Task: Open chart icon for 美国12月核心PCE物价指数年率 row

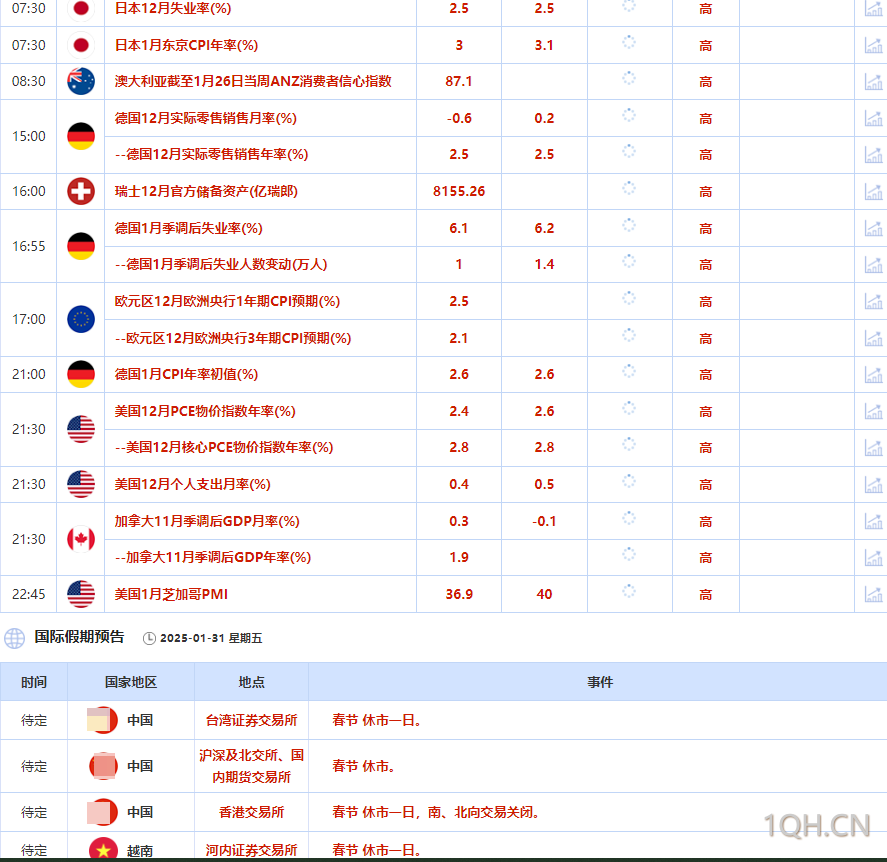Action: tap(873, 447)
